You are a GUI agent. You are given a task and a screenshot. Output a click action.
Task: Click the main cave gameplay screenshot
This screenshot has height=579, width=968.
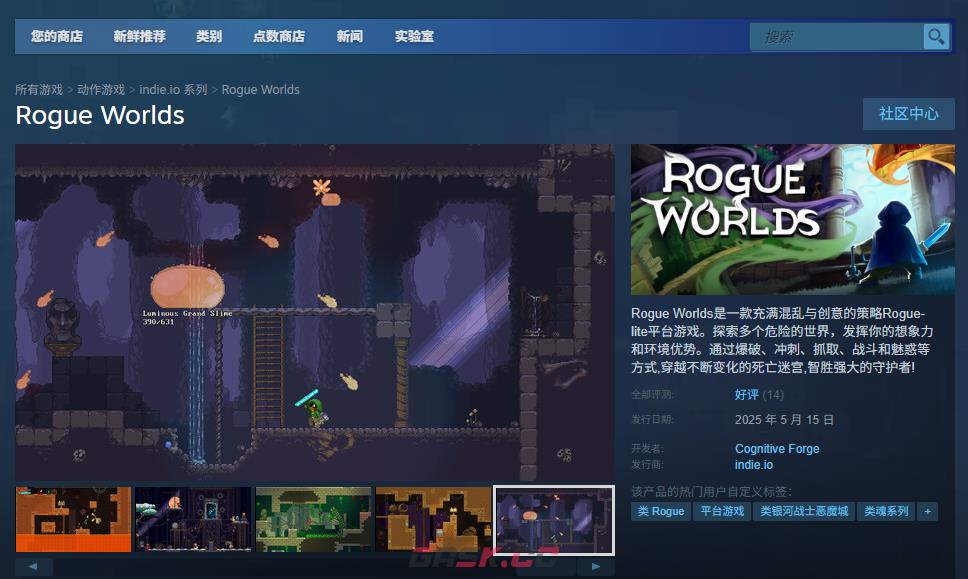pos(315,312)
